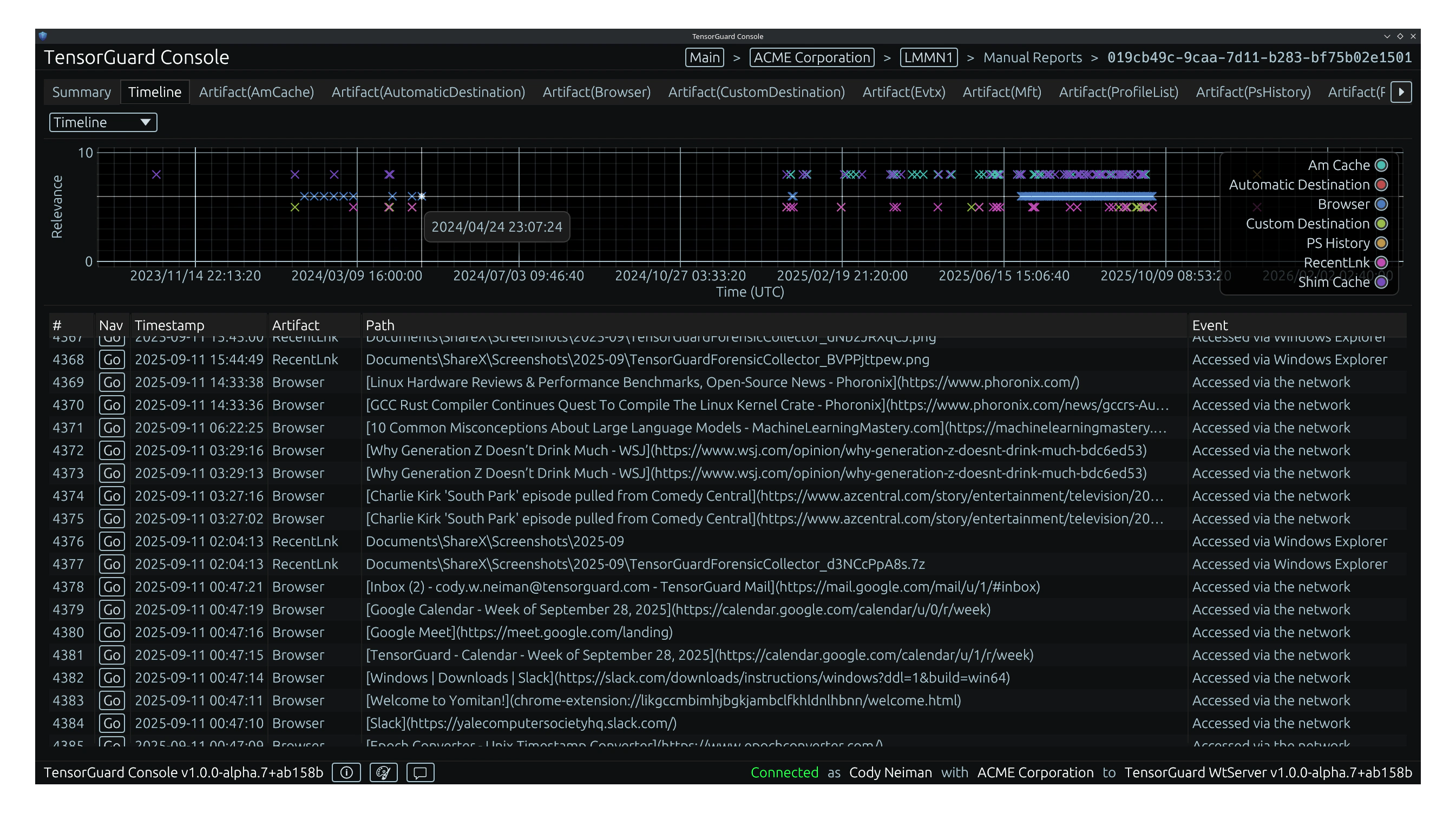Toggle Am Cache legend marker
Viewport: 1456px width, 826px height.
[x=1382, y=165]
